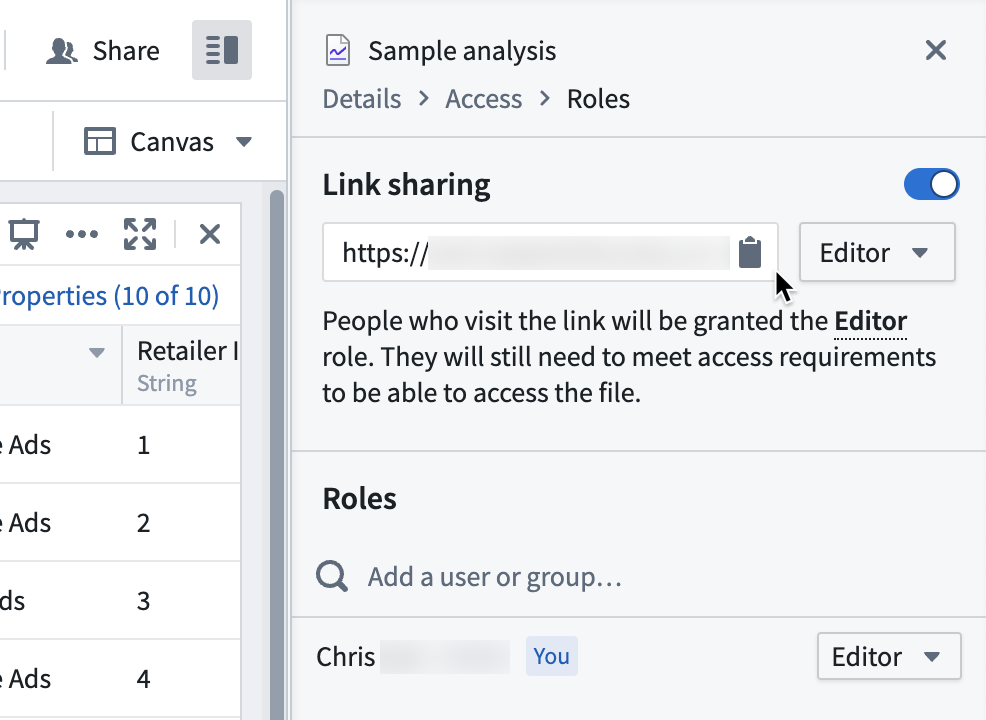Click the Roles section heading
Image resolution: width=986 pixels, height=720 pixels.
tap(360, 499)
